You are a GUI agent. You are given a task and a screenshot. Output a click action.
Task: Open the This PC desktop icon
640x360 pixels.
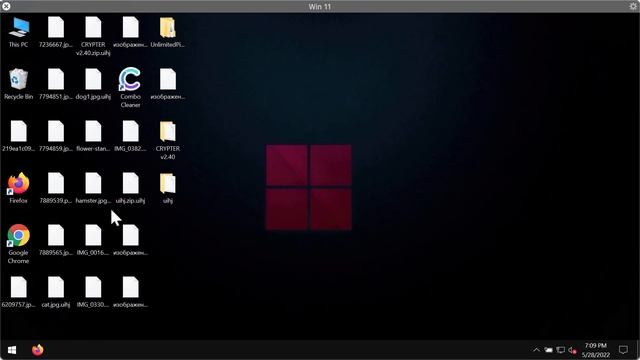pyautogui.click(x=19, y=33)
